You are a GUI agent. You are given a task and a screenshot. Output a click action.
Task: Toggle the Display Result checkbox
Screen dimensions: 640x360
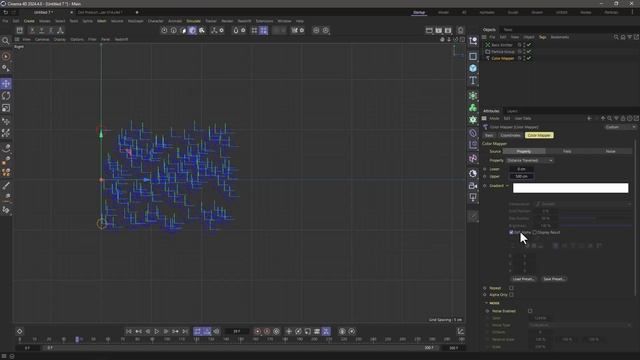(535, 232)
